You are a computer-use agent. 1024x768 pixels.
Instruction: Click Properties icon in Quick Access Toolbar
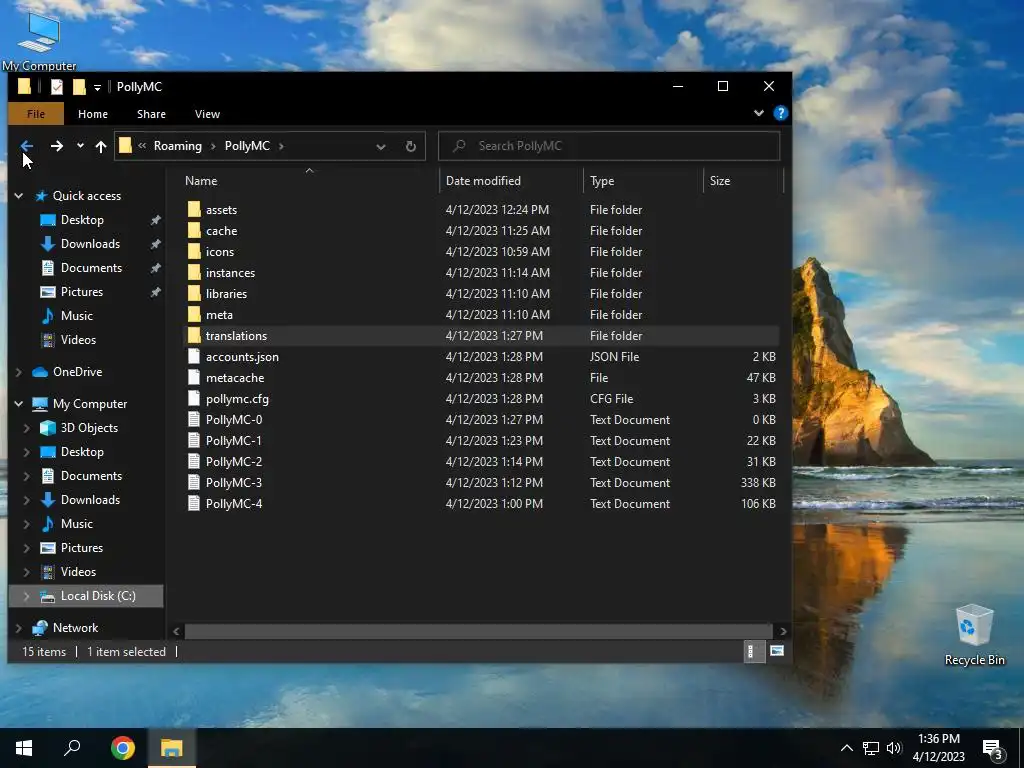pyautogui.click(x=57, y=86)
